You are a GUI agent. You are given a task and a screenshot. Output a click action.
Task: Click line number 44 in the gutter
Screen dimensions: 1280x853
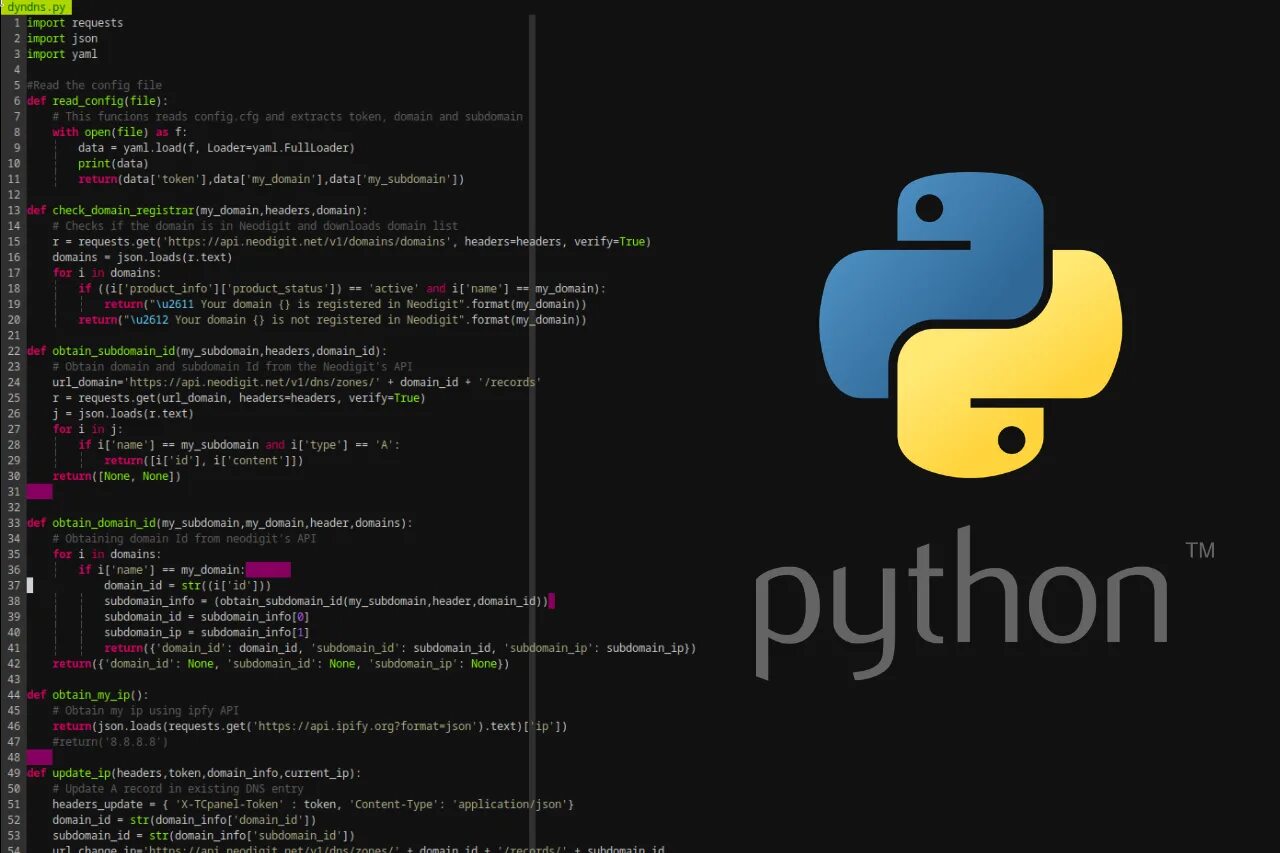(13, 695)
